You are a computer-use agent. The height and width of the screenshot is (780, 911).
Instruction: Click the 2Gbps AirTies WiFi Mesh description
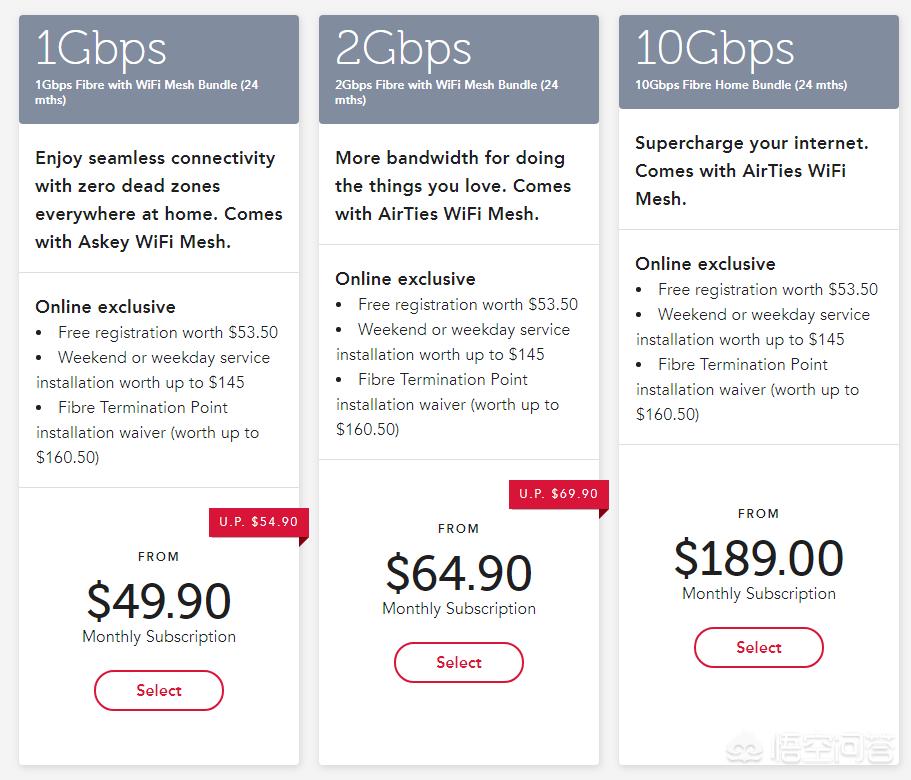453,186
